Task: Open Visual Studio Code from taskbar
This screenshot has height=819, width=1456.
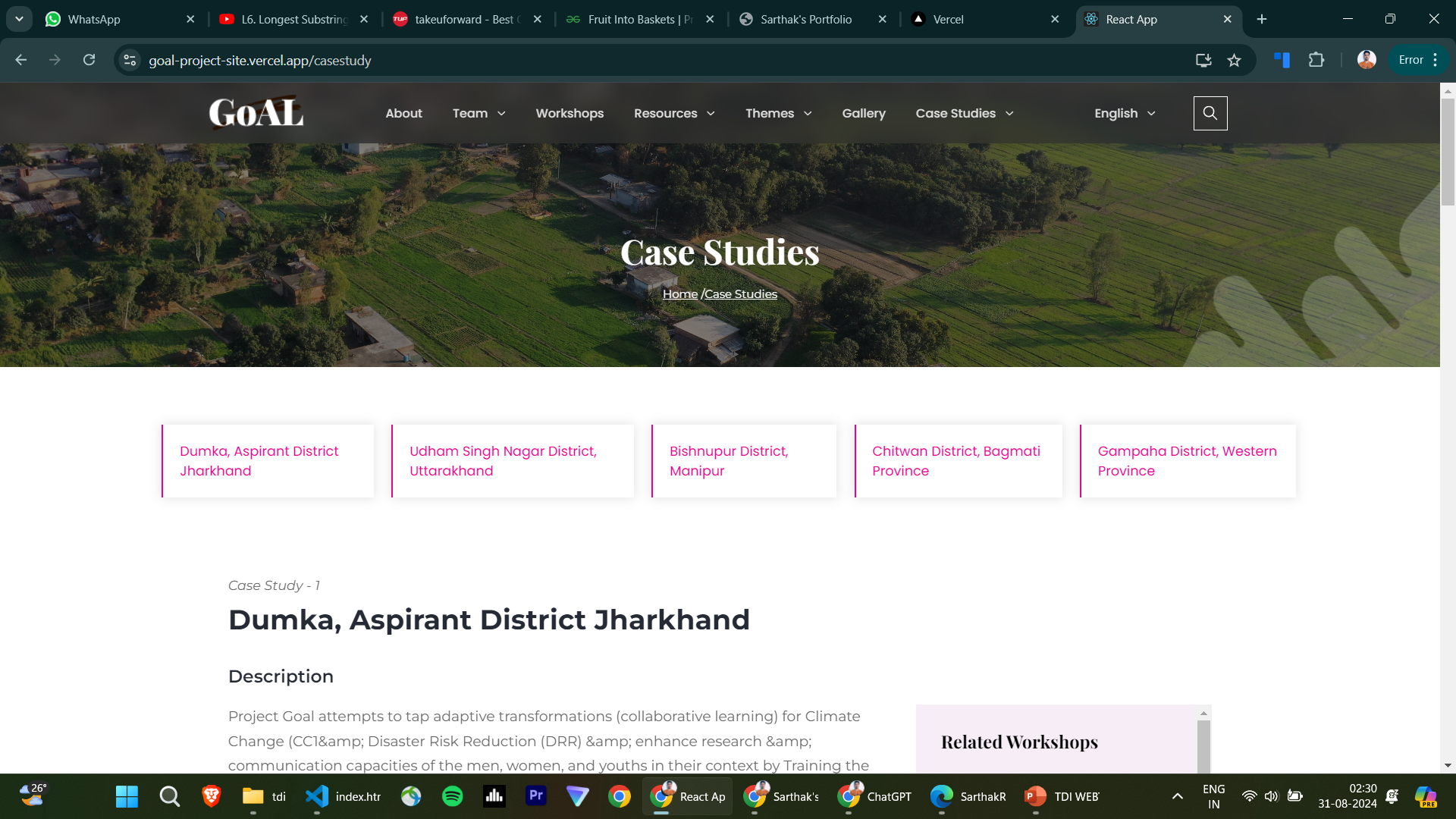Action: (x=317, y=796)
